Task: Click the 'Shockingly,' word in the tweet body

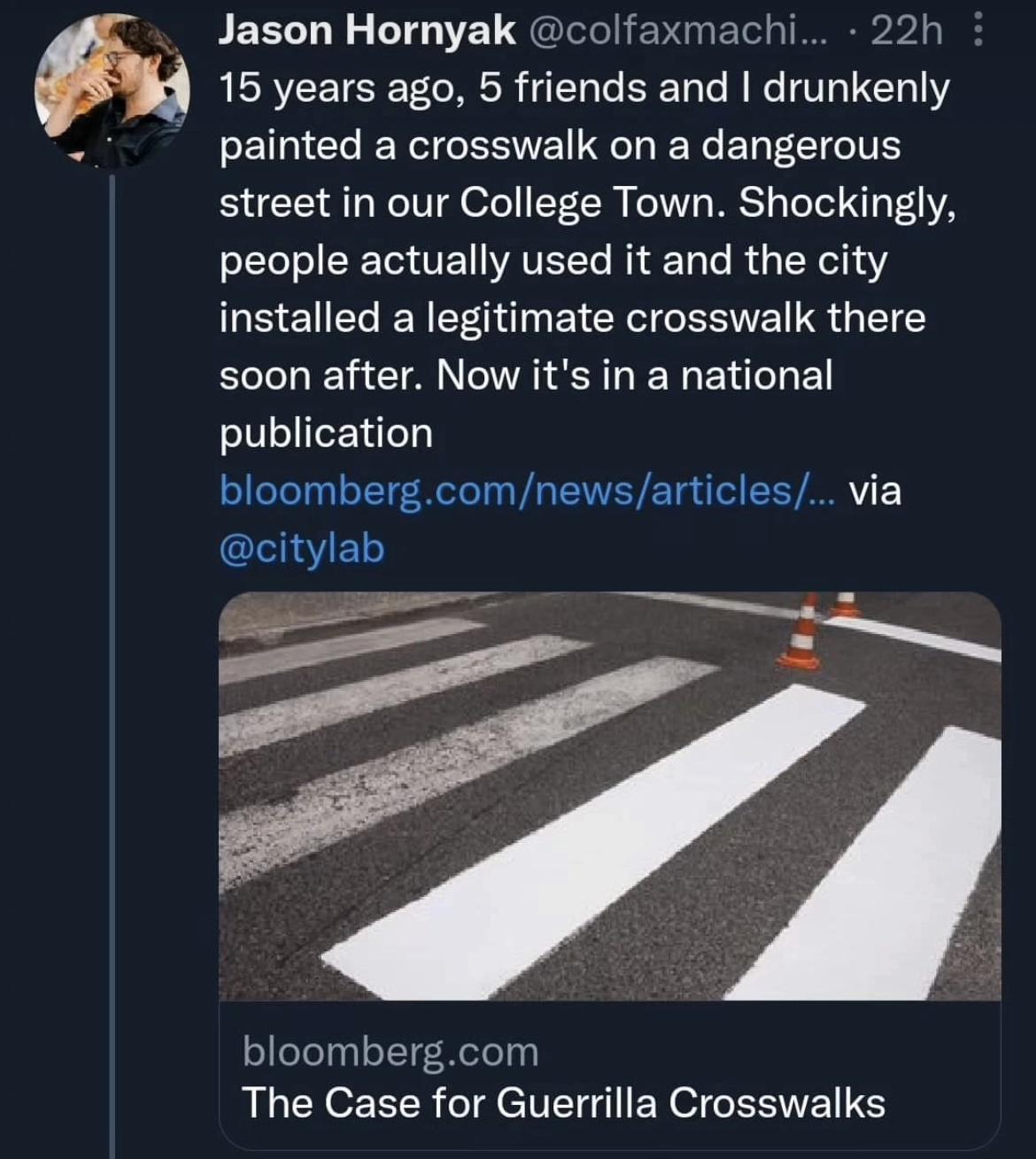Action: point(847,203)
